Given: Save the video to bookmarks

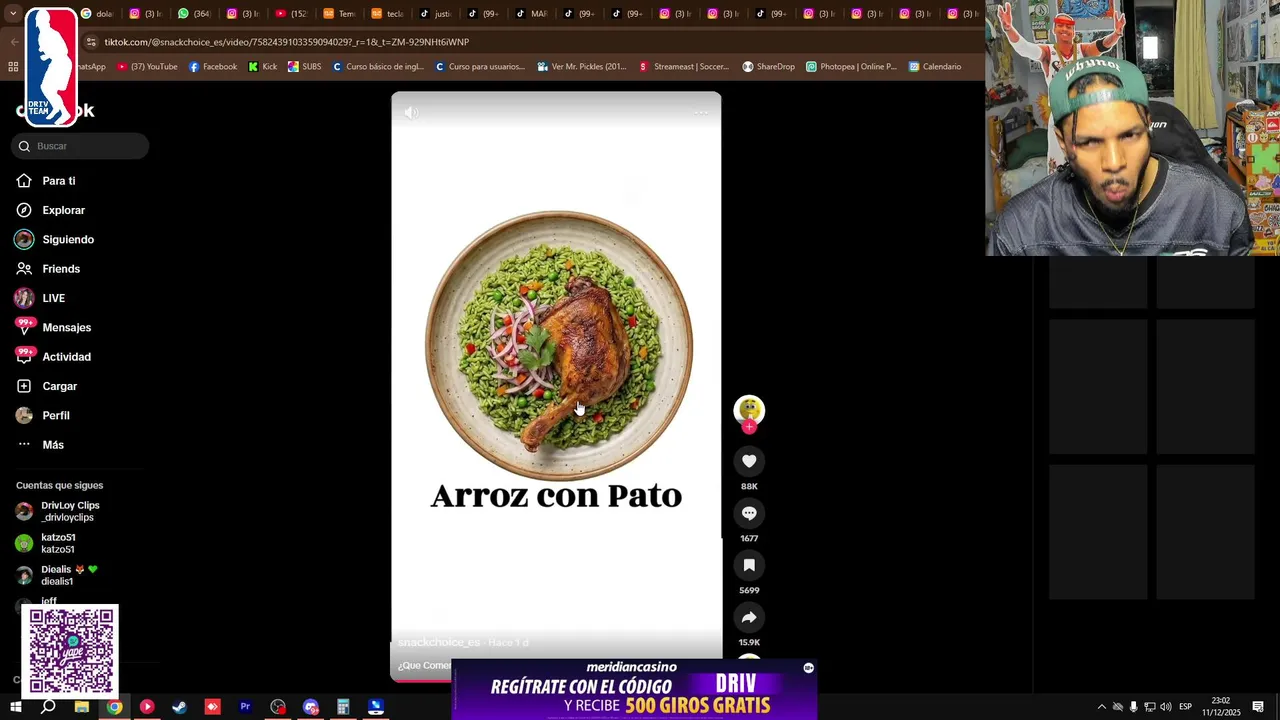Looking at the screenshot, I should [x=749, y=565].
